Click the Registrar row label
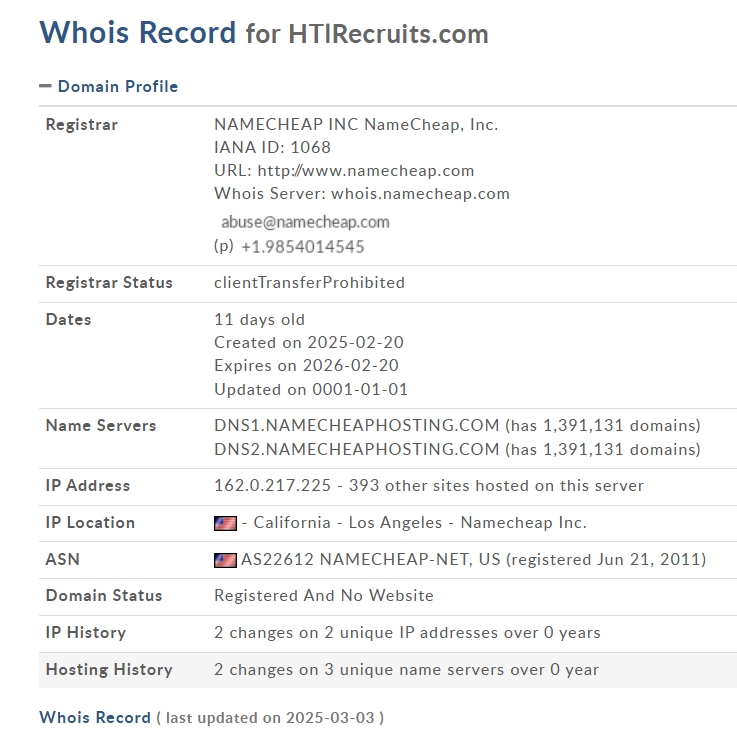The height and width of the screenshot is (734, 737). (82, 125)
